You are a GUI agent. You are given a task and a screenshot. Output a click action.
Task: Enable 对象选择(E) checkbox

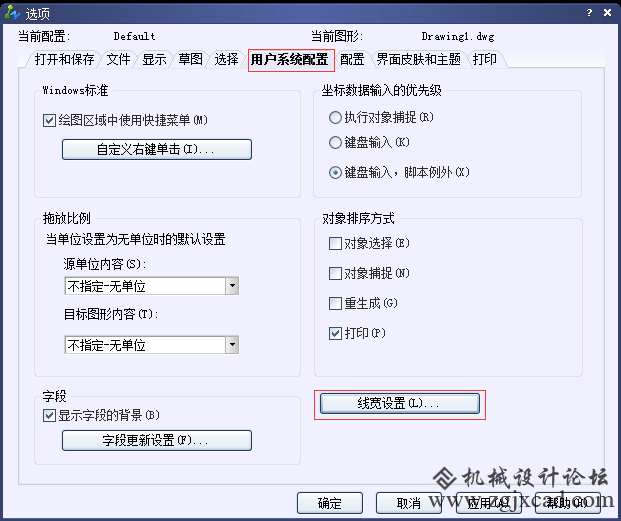pyautogui.click(x=335, y=243)
